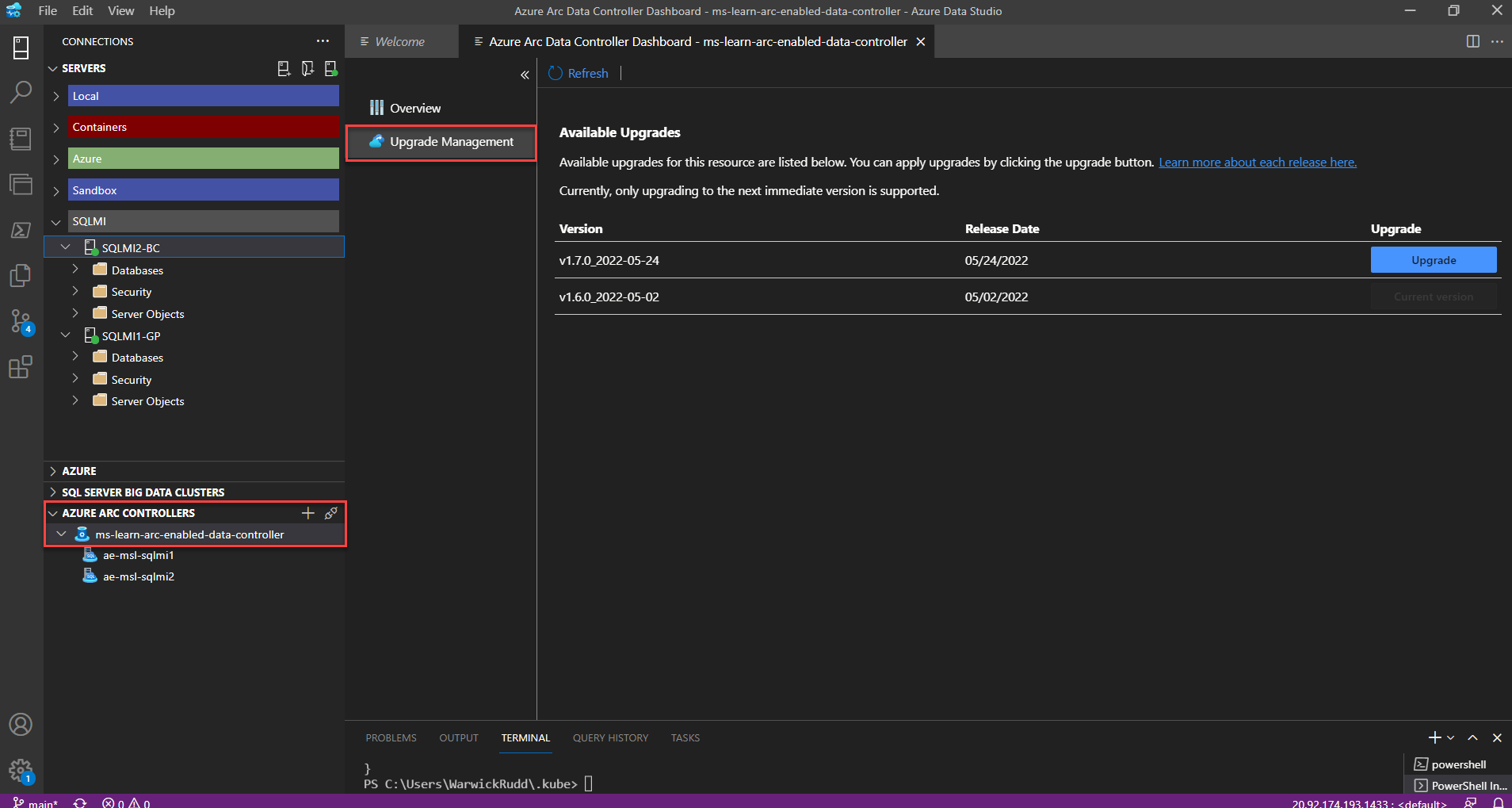Viewport: 1512px width, 808px height.
Task: Open the File menu
Action: [48, 11]
